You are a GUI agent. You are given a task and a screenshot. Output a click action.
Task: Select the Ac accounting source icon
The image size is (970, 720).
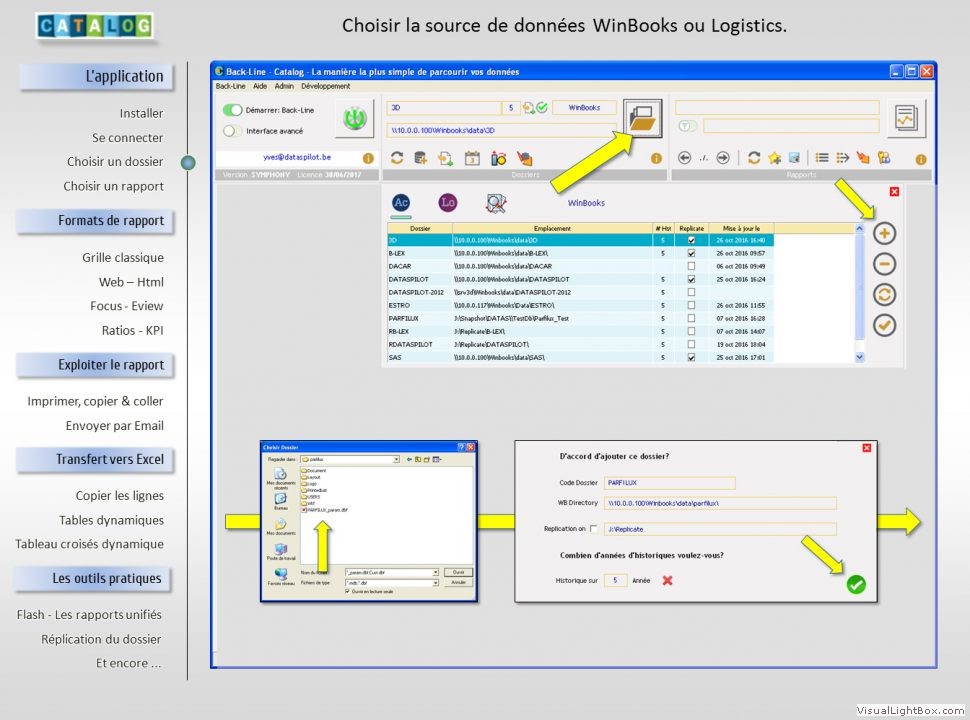[401, 202]
